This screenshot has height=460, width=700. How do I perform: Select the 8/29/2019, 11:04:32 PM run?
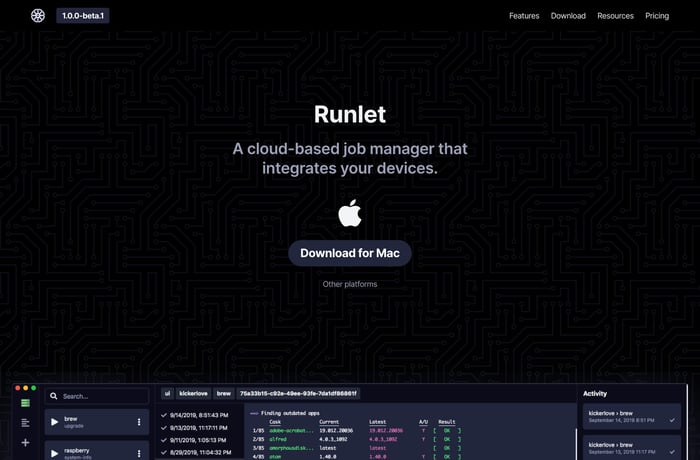(195, 452)
